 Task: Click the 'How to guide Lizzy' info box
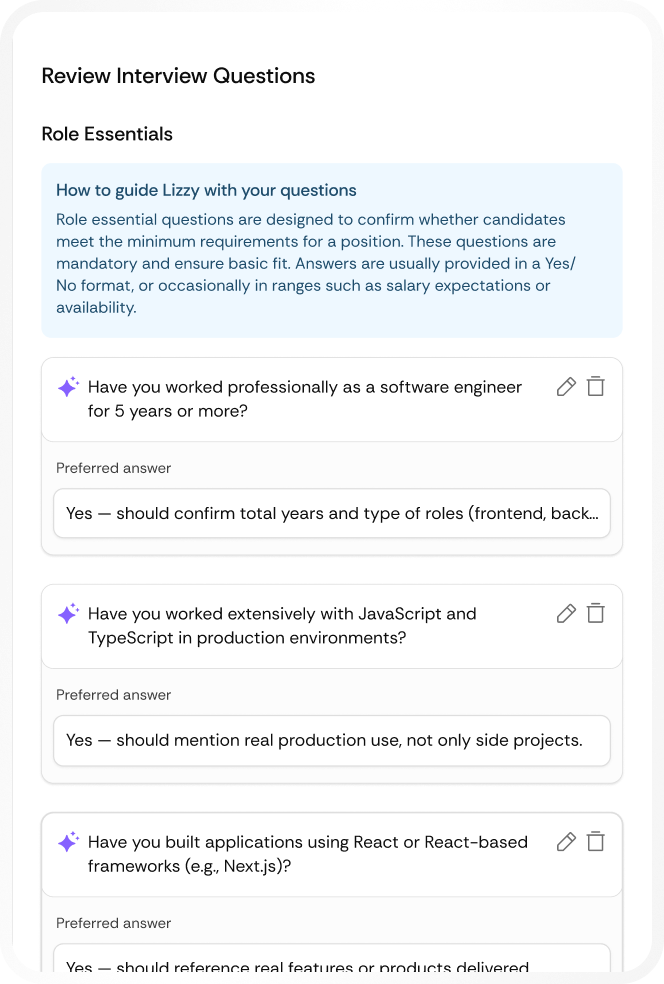(x=332, y=250)
